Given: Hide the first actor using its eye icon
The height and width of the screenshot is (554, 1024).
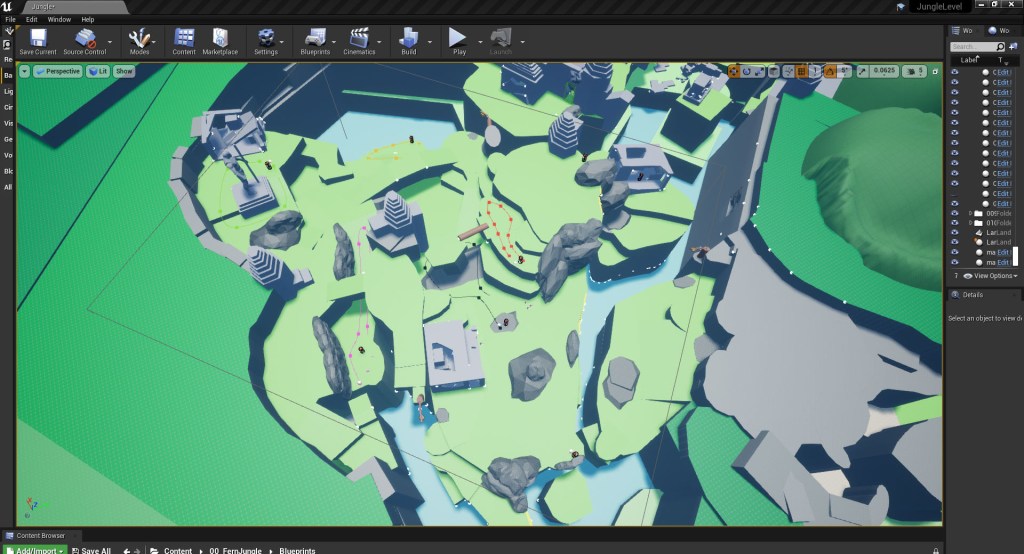Looking at the screenshot, I should pos(954,73).
